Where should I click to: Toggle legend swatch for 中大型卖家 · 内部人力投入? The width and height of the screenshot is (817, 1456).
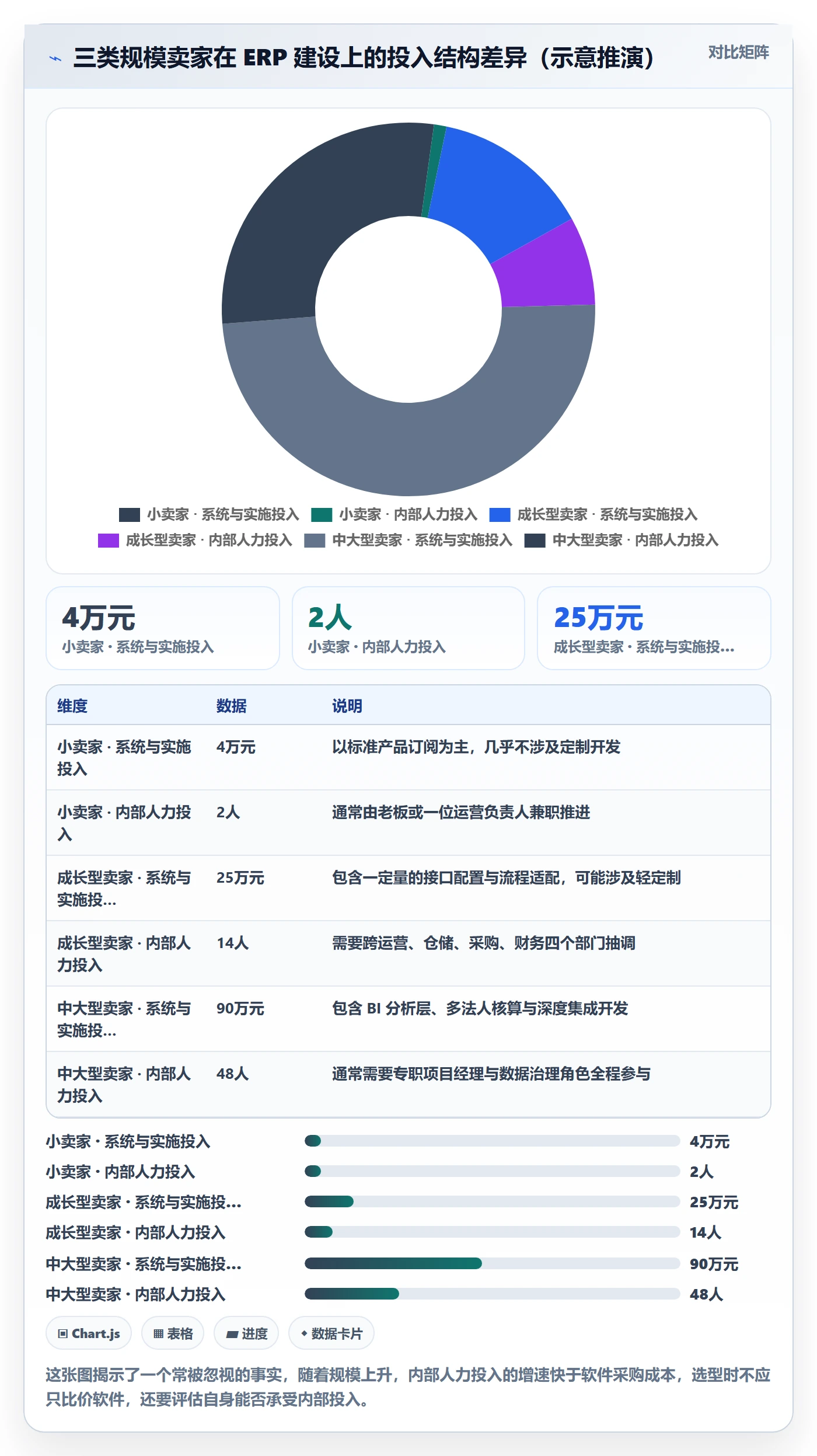[x=535, y=540]
